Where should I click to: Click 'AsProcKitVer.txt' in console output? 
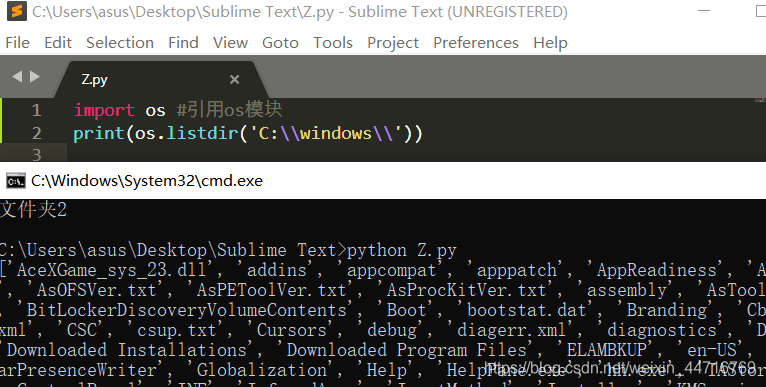[x=467, y=290]
